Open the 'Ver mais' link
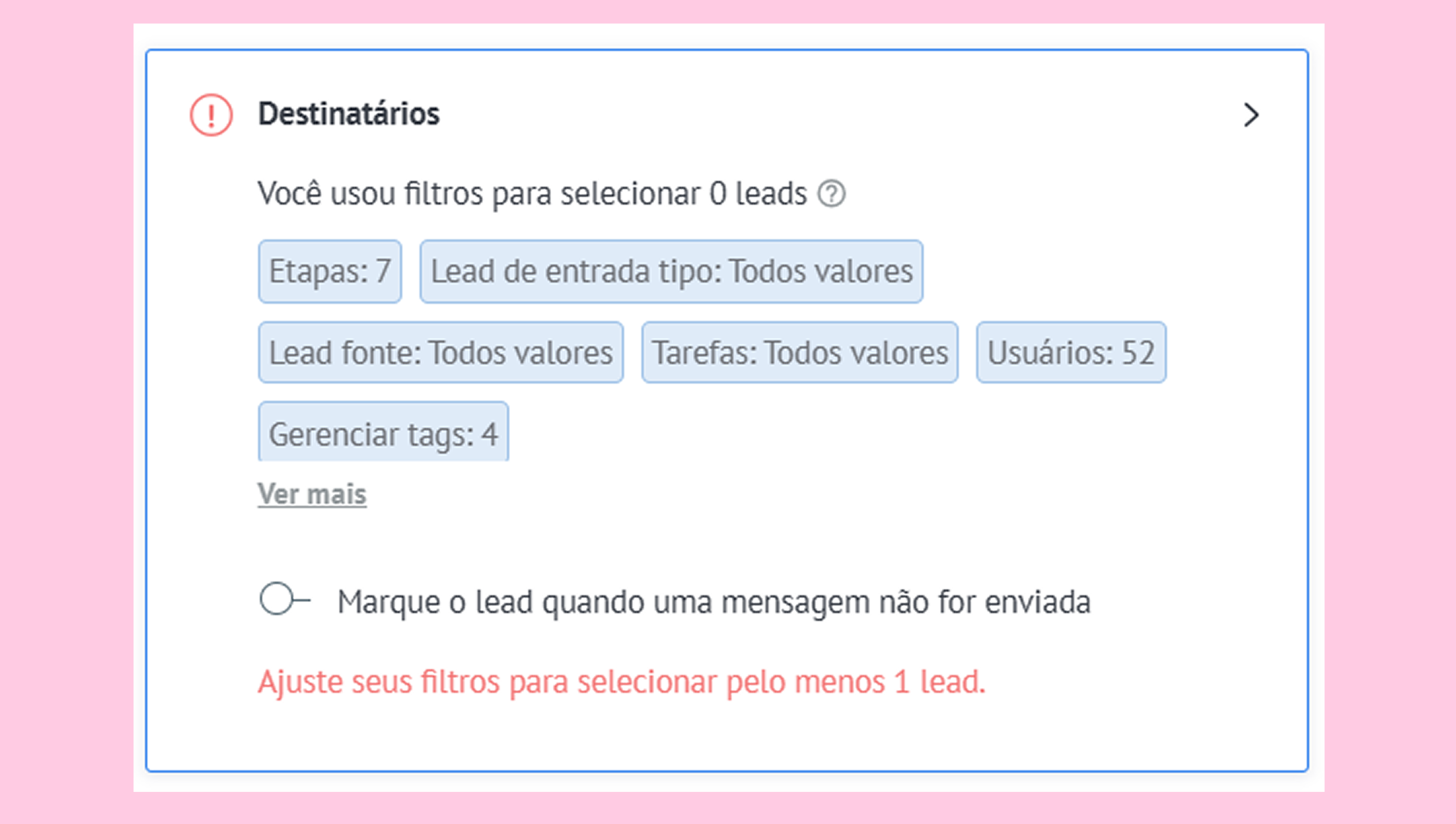This screenshot has height=824, width=1456. click(312, 494)
